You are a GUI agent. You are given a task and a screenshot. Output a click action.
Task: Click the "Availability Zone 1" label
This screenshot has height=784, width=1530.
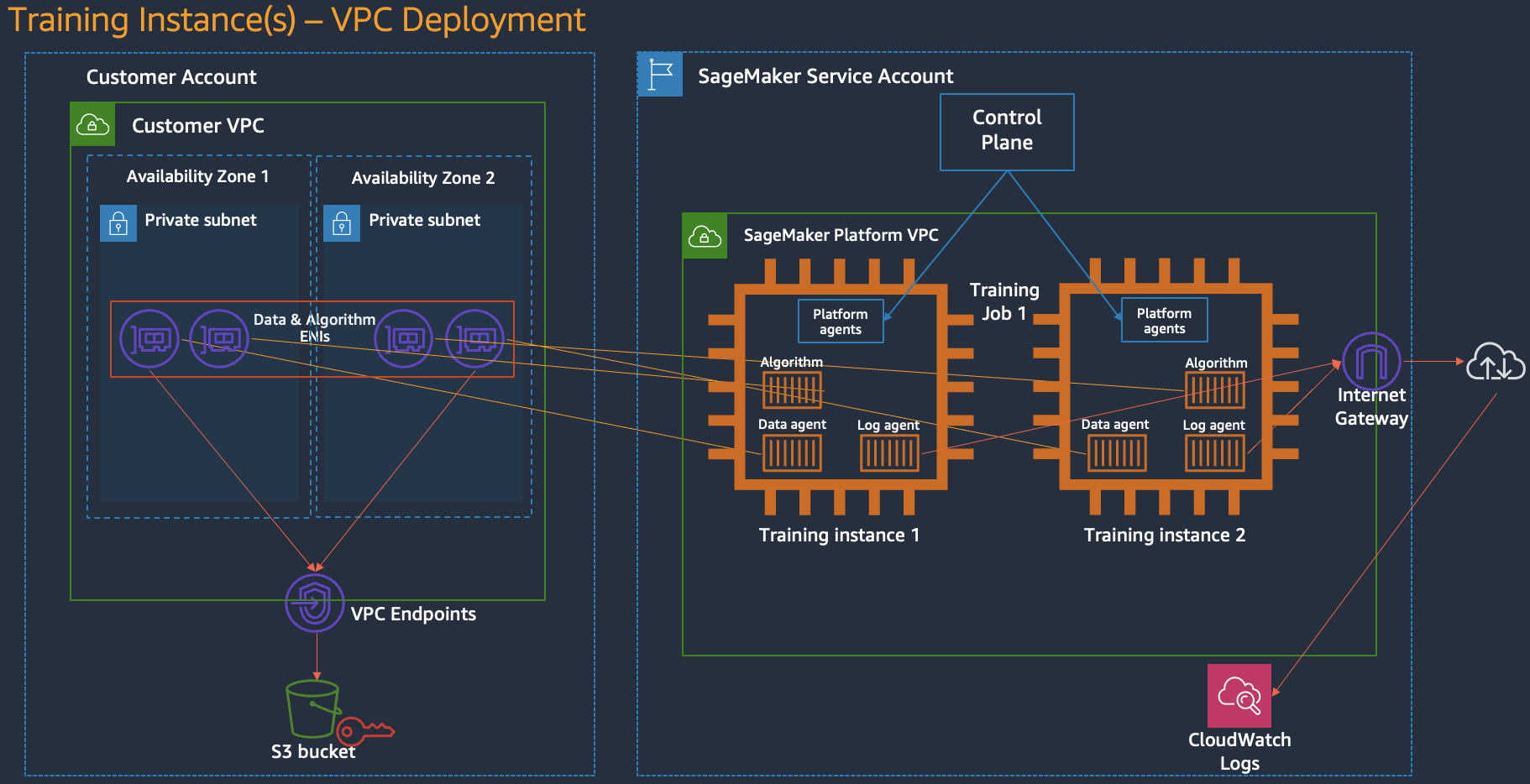(x=198, y=176)
